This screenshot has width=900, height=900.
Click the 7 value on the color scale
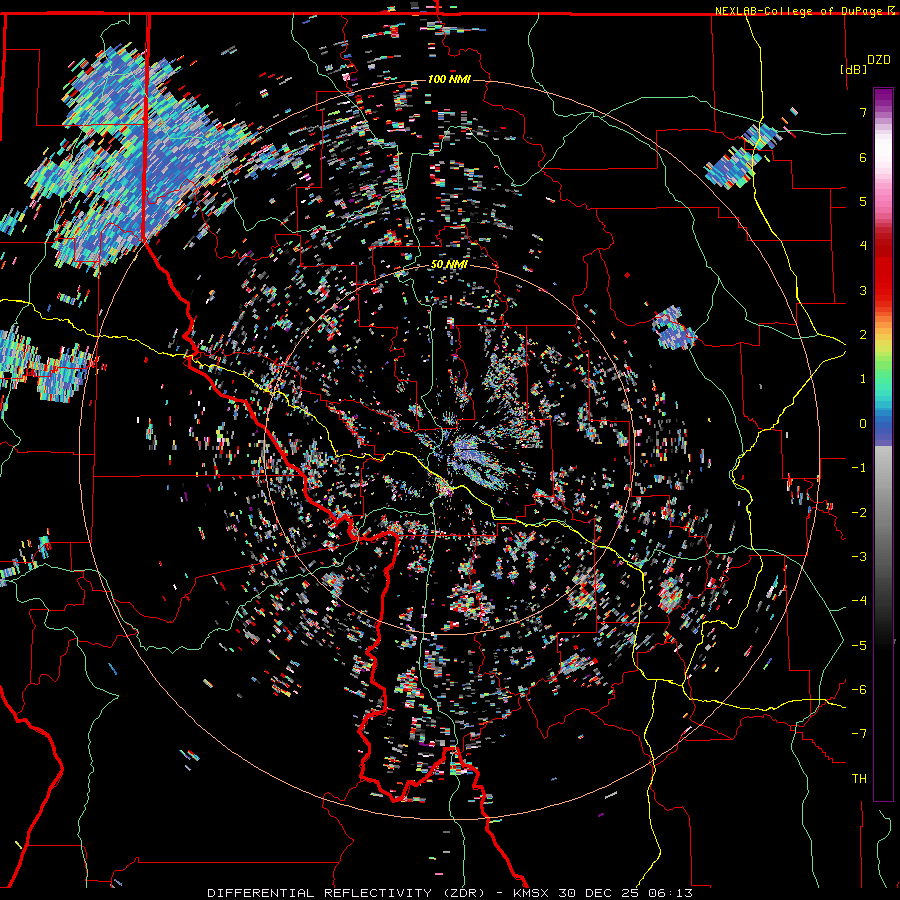863,112
